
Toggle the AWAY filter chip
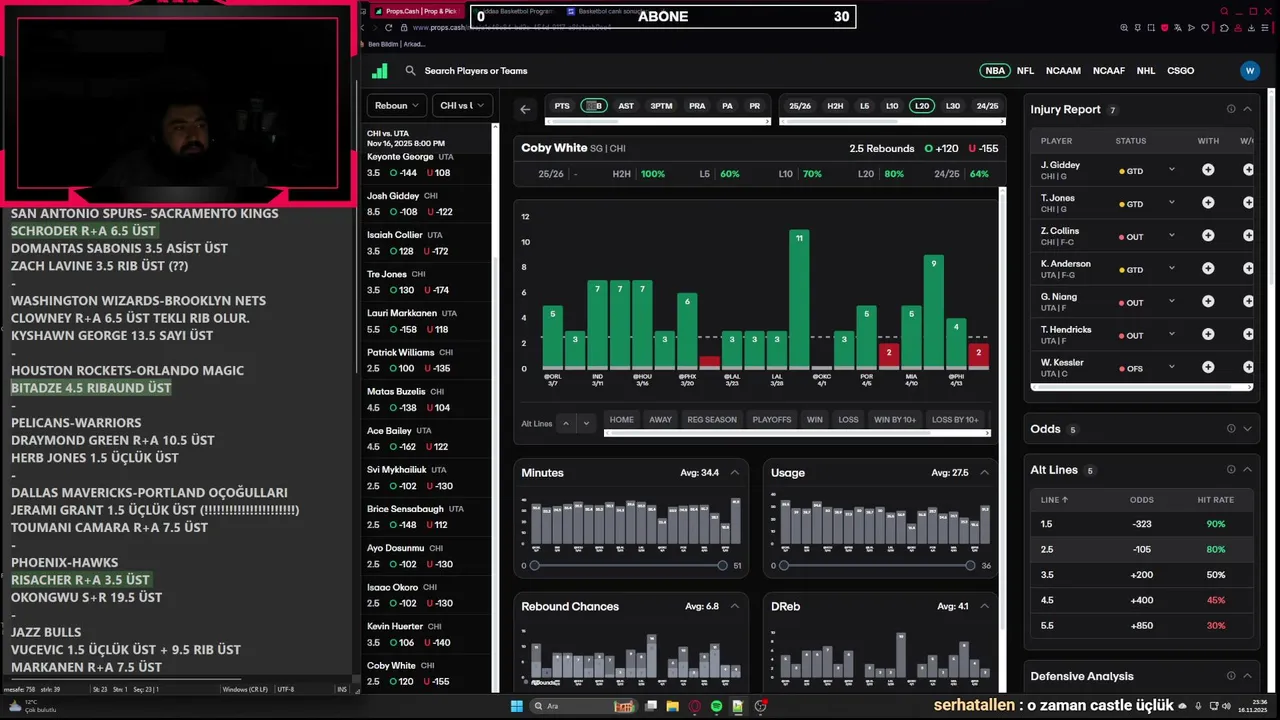(x=660, y=420)
